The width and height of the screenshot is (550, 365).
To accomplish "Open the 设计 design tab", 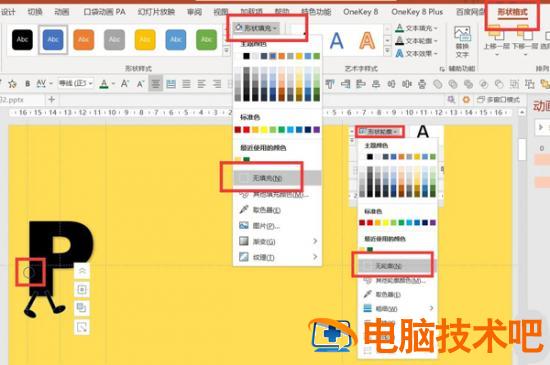I will [8, 12].
